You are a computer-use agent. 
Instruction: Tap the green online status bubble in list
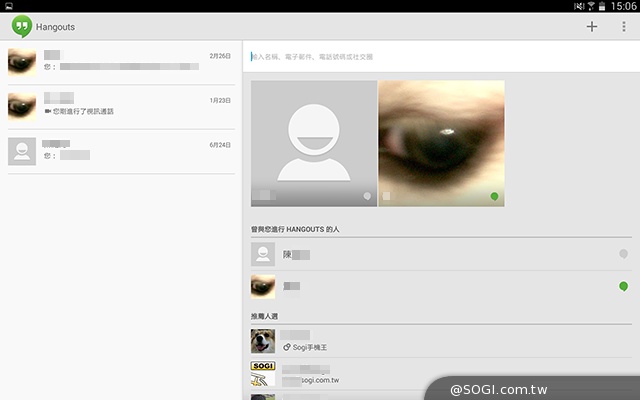click(x=623, y=287)
